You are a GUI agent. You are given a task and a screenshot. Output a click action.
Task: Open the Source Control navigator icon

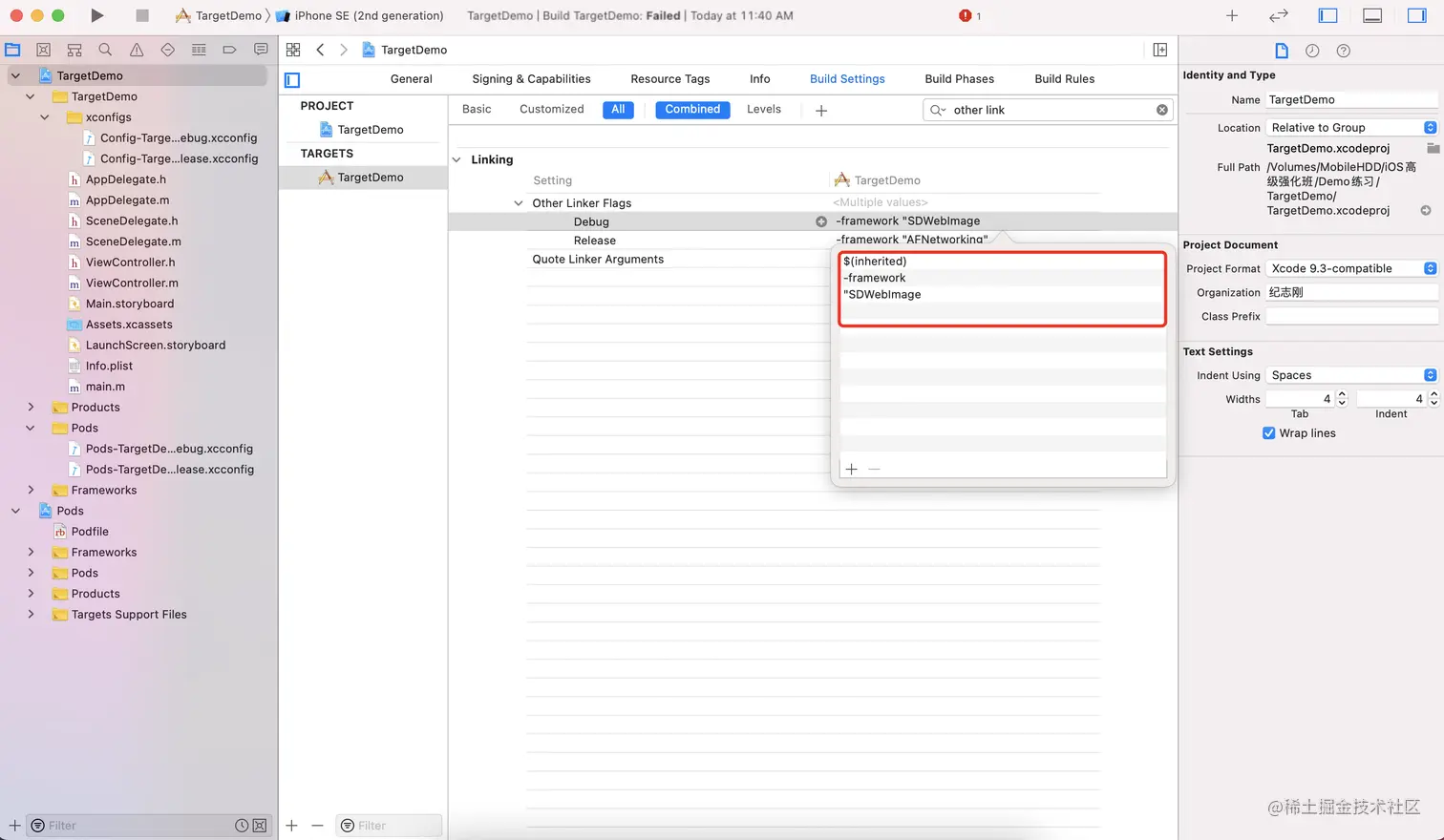[43, 50]
